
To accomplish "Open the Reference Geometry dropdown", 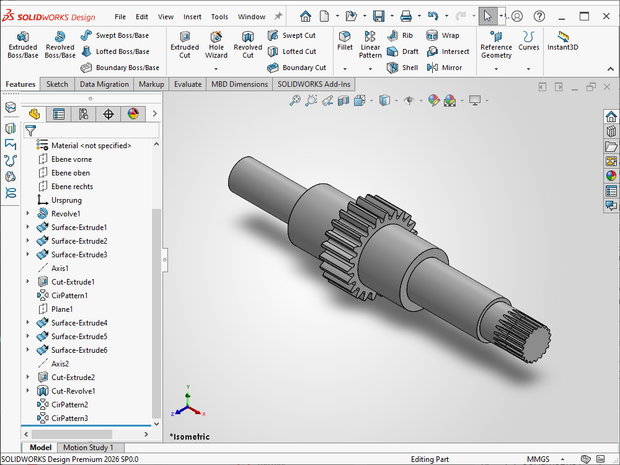I will coord(496,67).
